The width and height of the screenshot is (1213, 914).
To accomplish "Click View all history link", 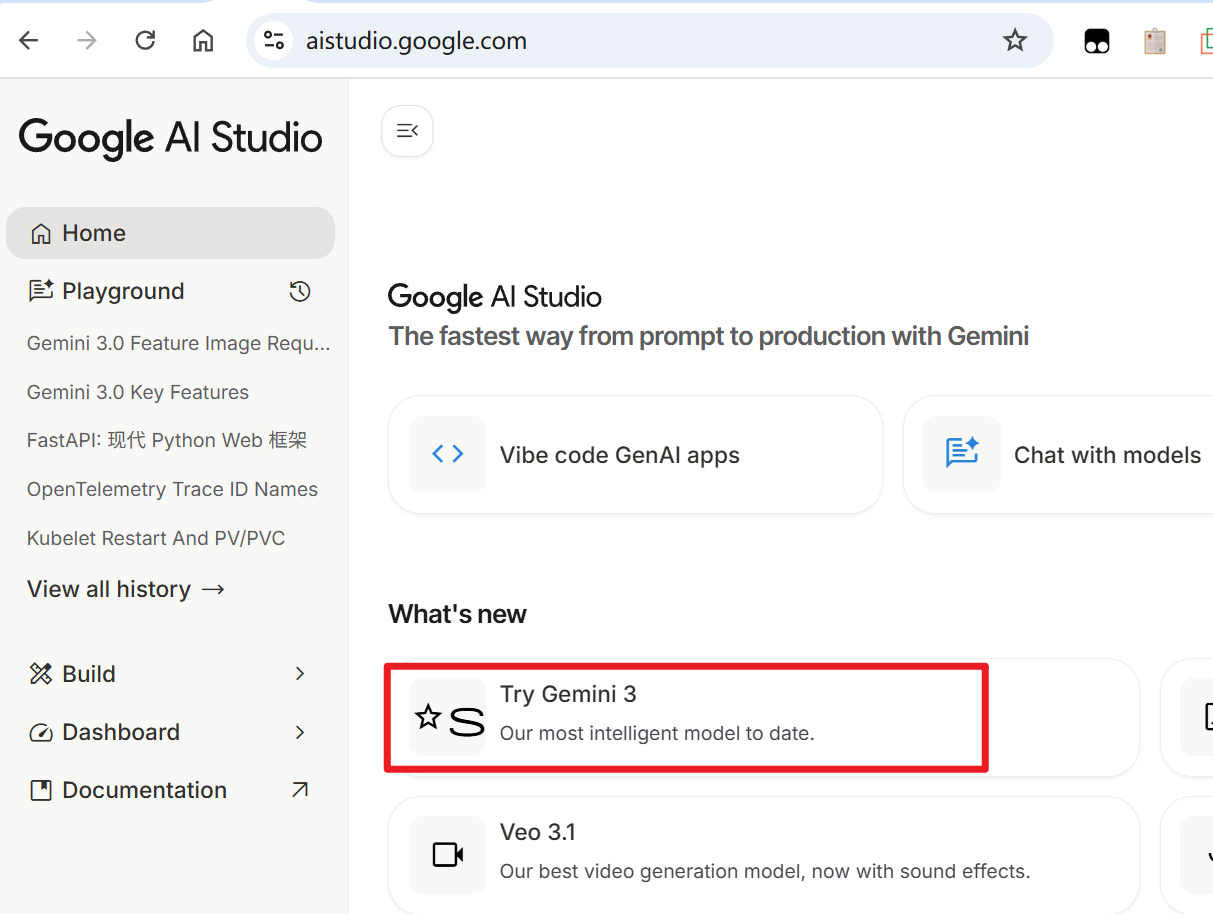I will tap(126, 589).
